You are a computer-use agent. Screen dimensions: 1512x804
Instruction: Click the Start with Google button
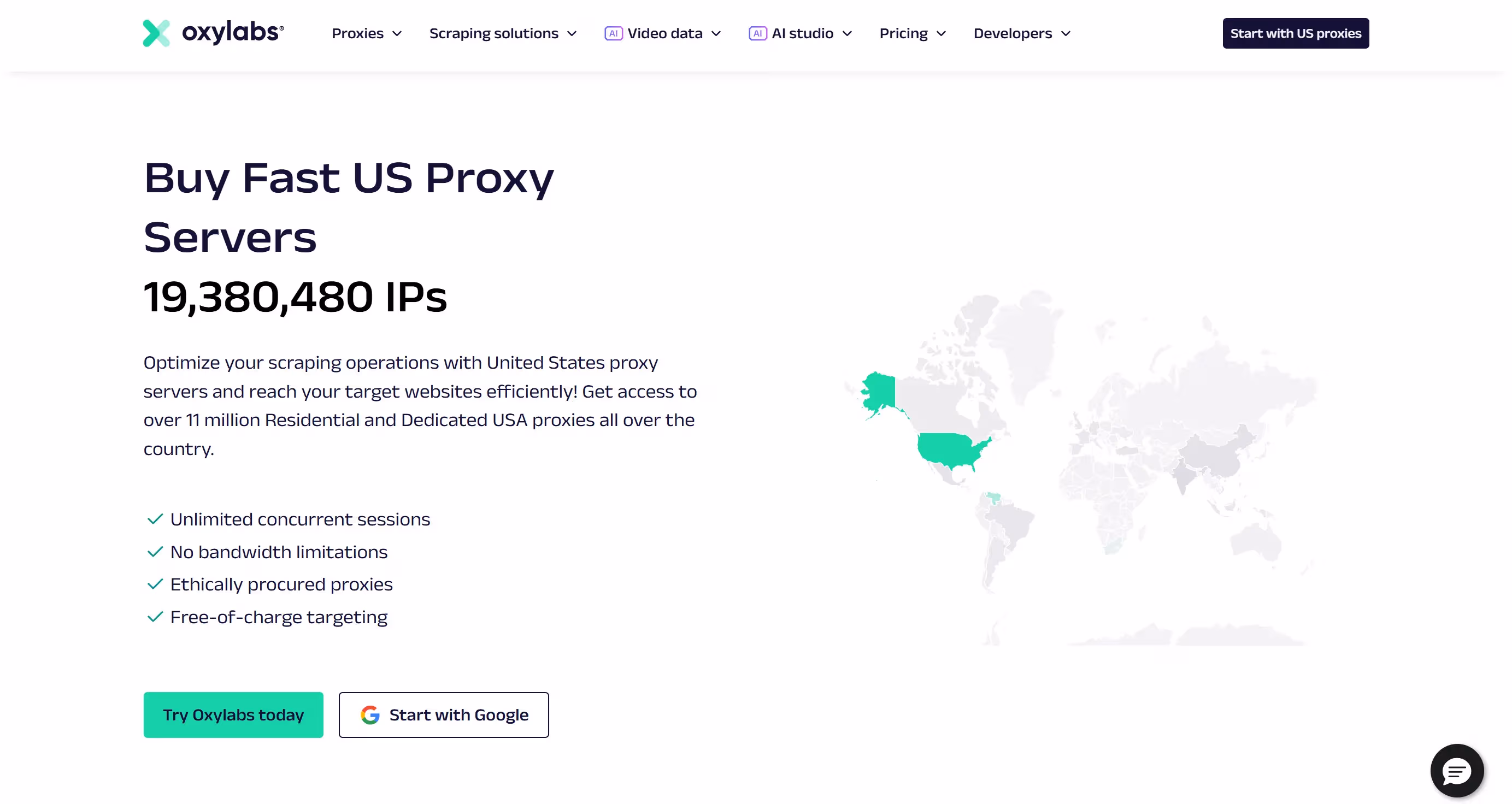click(x=443, y=714)
